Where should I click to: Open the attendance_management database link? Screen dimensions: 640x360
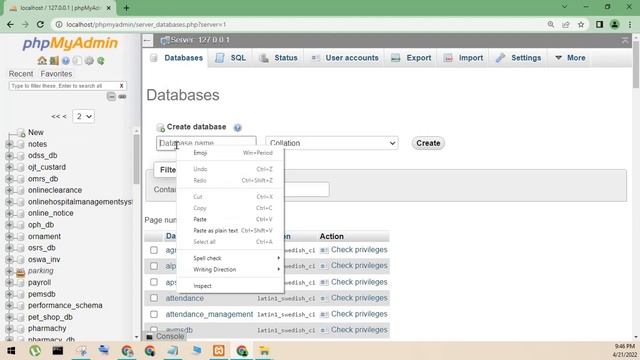pyautogui.click(x=209, y=314)
